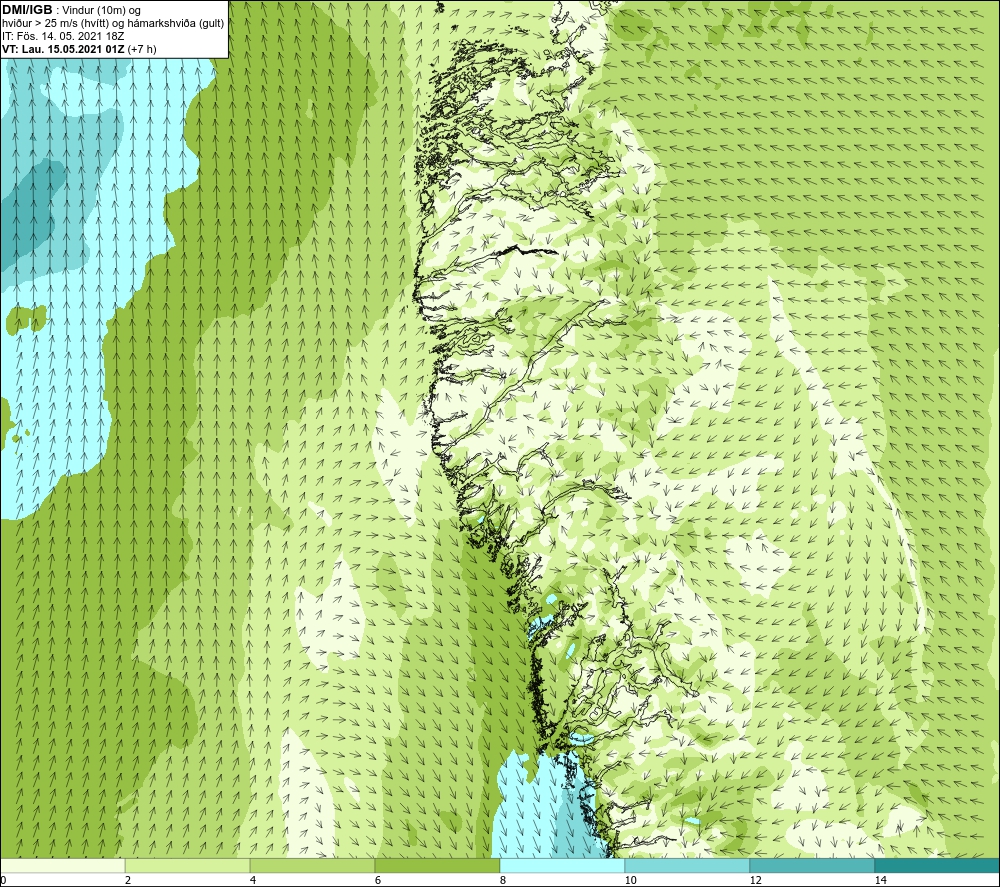Click the 10-12 m/s legend color swatch

pos(688,866)
